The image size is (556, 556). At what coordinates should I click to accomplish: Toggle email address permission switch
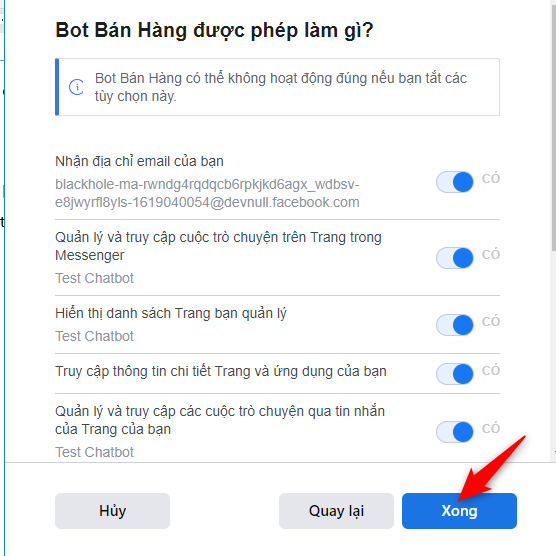tap(455, 182)
